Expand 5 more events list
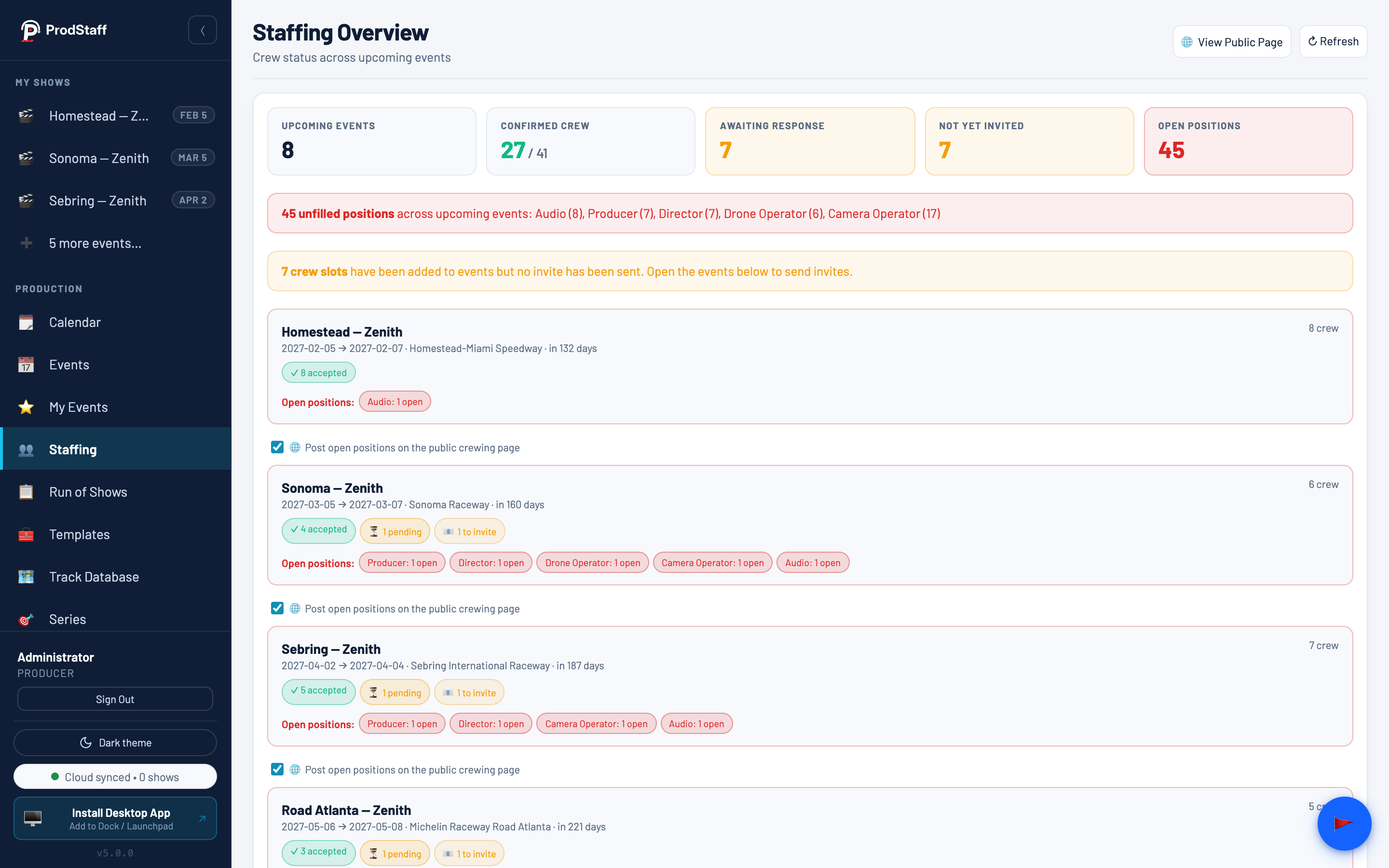Viewport: 1389px width, 868px height. [115, 243]
